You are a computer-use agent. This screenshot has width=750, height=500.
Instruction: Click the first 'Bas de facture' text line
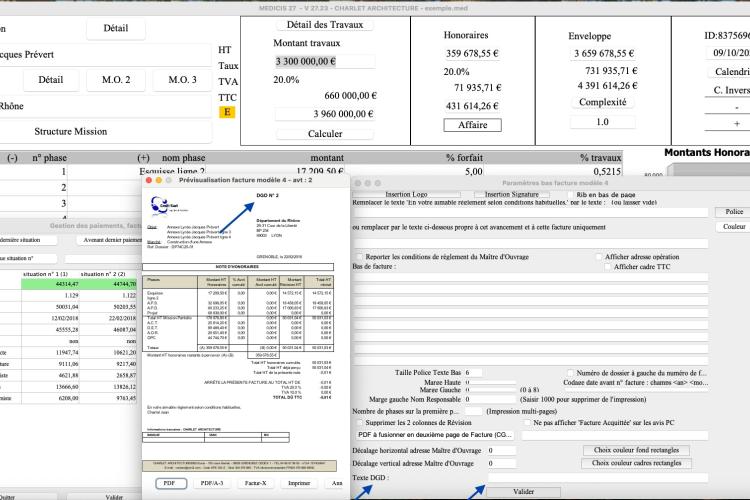[530, 277]
